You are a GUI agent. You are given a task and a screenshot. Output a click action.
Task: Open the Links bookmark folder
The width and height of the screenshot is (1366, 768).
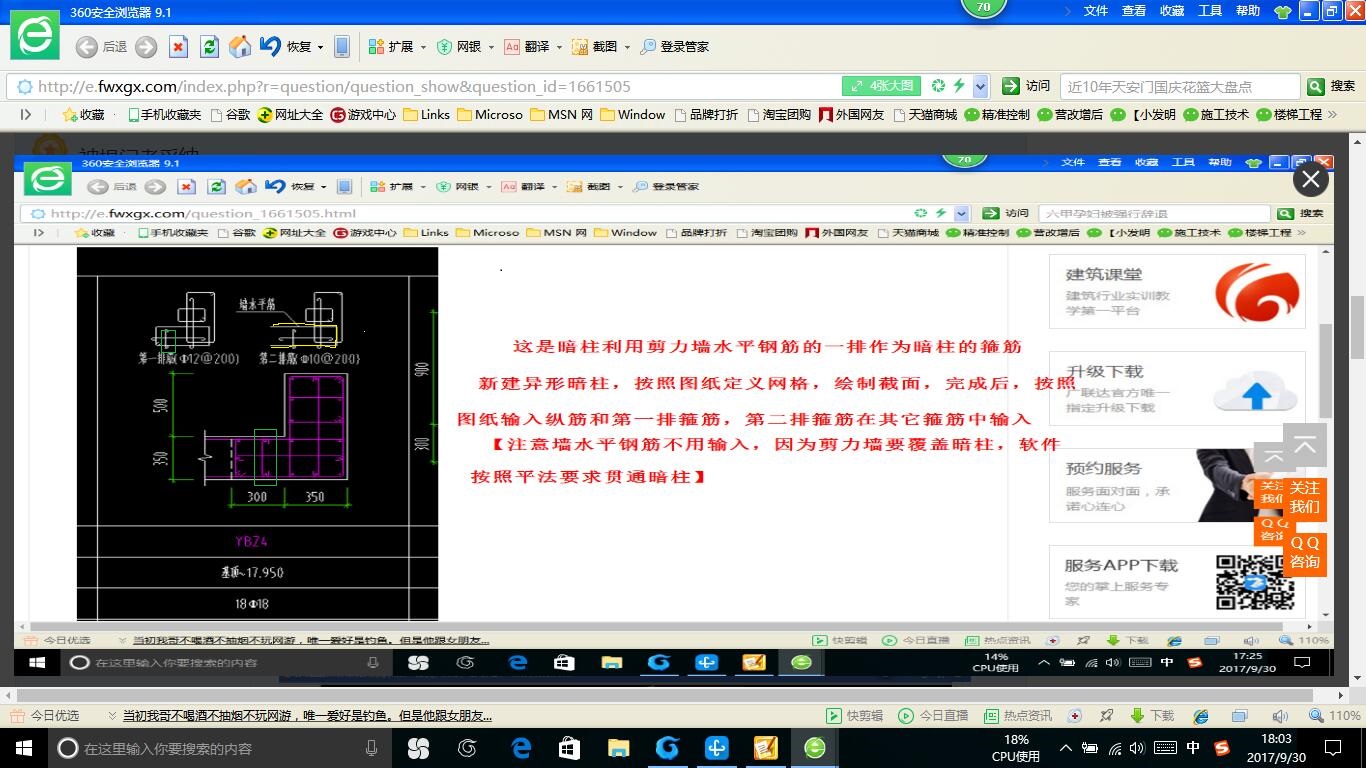[x=426, y=114]
